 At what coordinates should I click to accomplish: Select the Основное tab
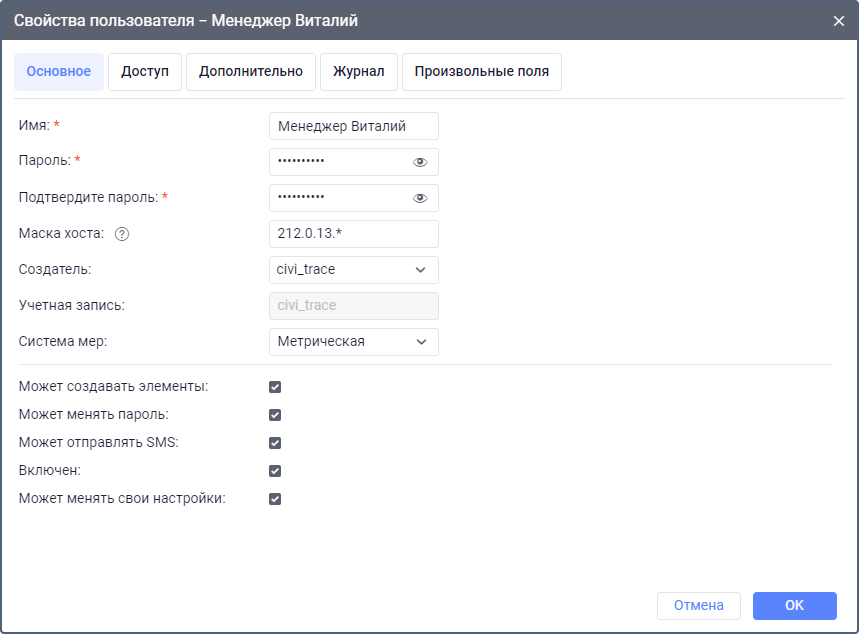pos(59,72)
